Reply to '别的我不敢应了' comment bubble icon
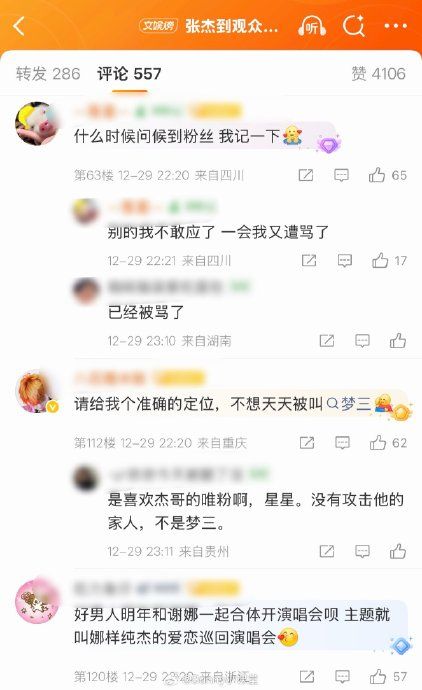422x690 pixels. pos(345,261)
